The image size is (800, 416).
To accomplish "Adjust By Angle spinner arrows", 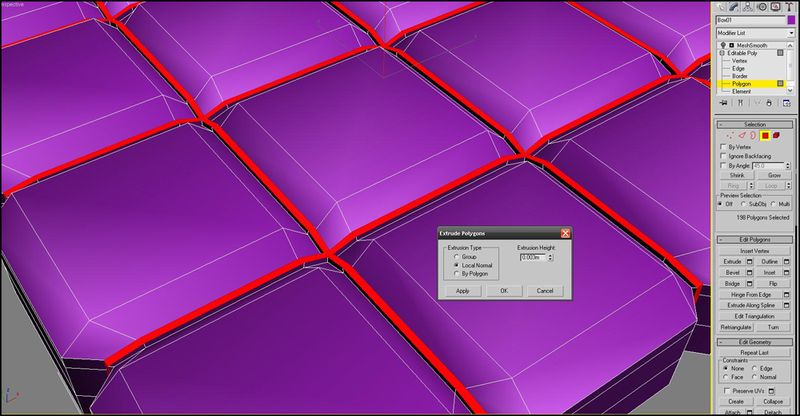I will 788,166.
